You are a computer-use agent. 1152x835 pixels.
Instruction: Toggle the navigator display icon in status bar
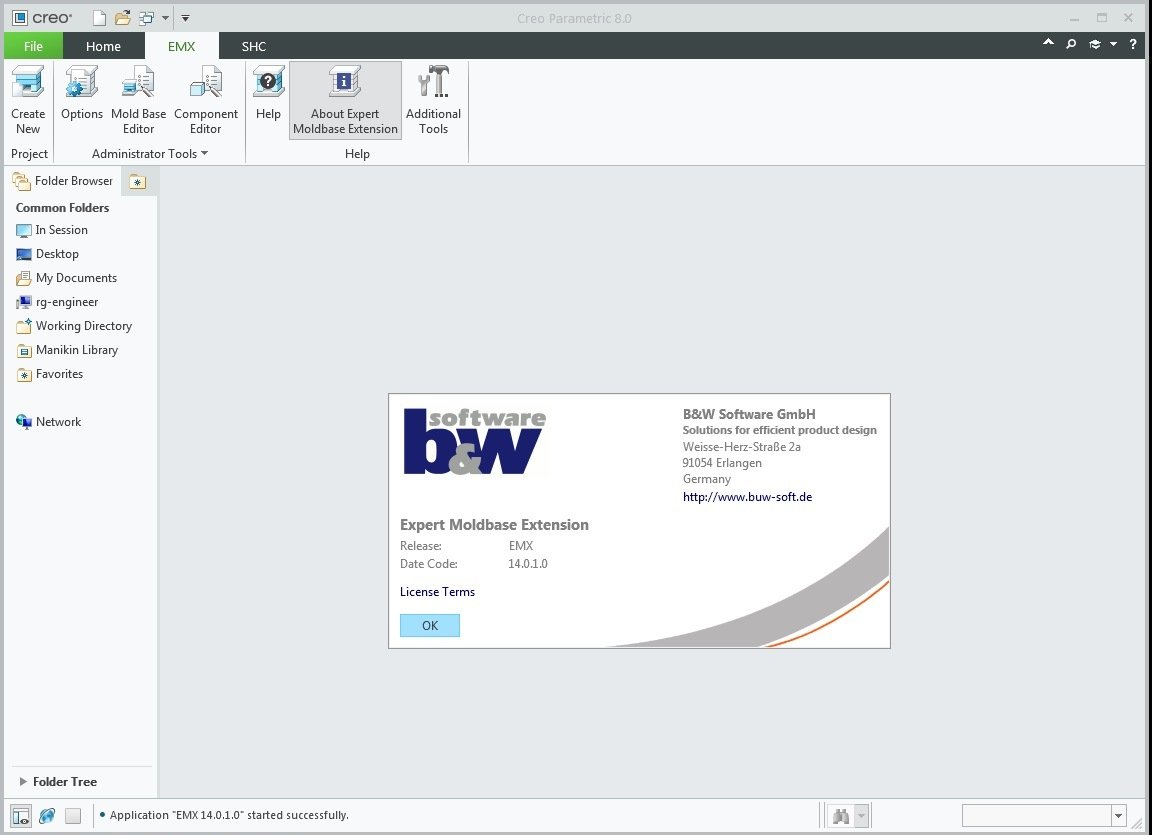coord(21,815)
